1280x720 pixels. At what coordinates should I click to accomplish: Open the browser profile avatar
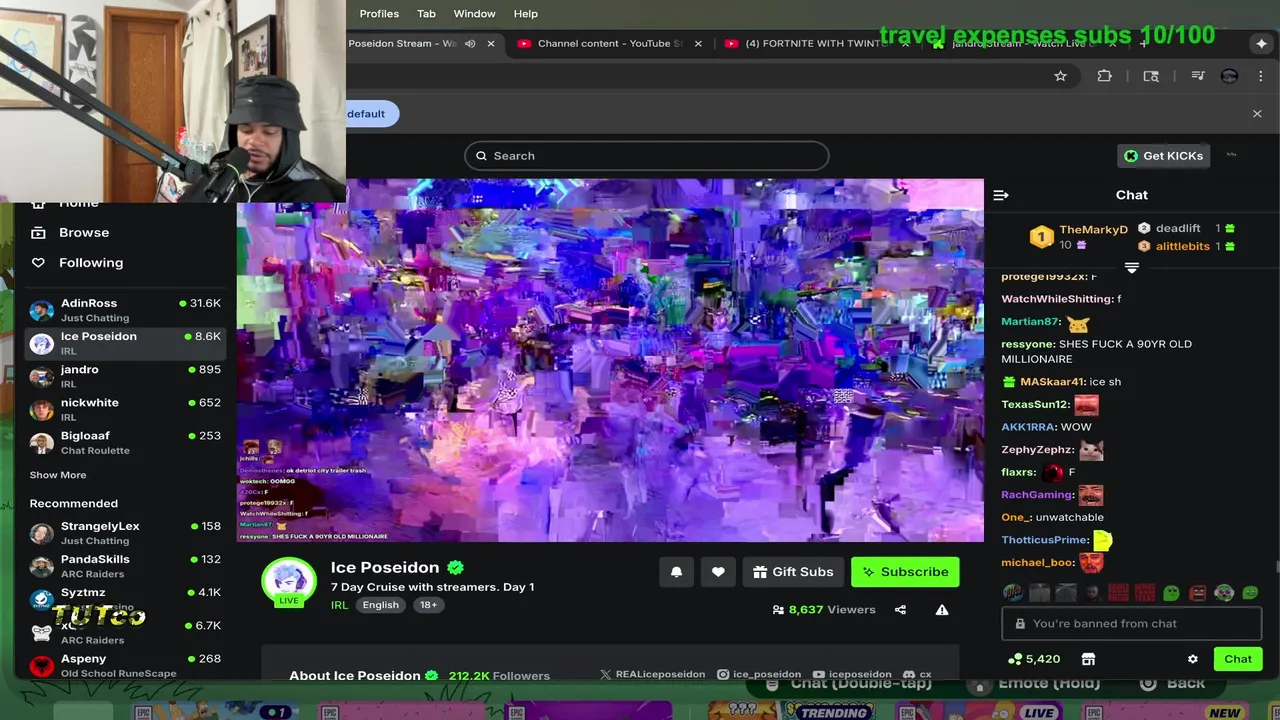pyautogui.click(x=1230, y=76)
